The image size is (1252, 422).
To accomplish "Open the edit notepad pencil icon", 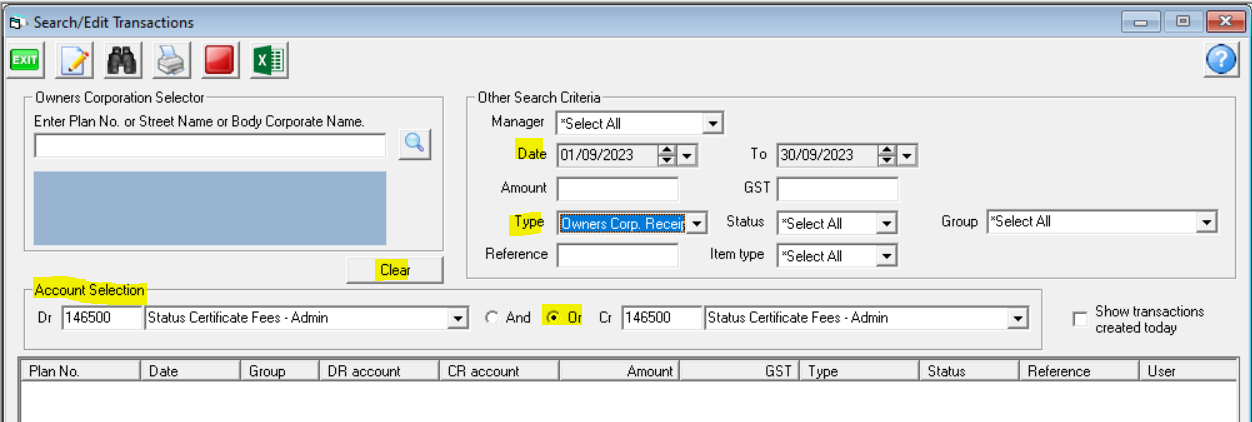I will click(x=76, y=60).
